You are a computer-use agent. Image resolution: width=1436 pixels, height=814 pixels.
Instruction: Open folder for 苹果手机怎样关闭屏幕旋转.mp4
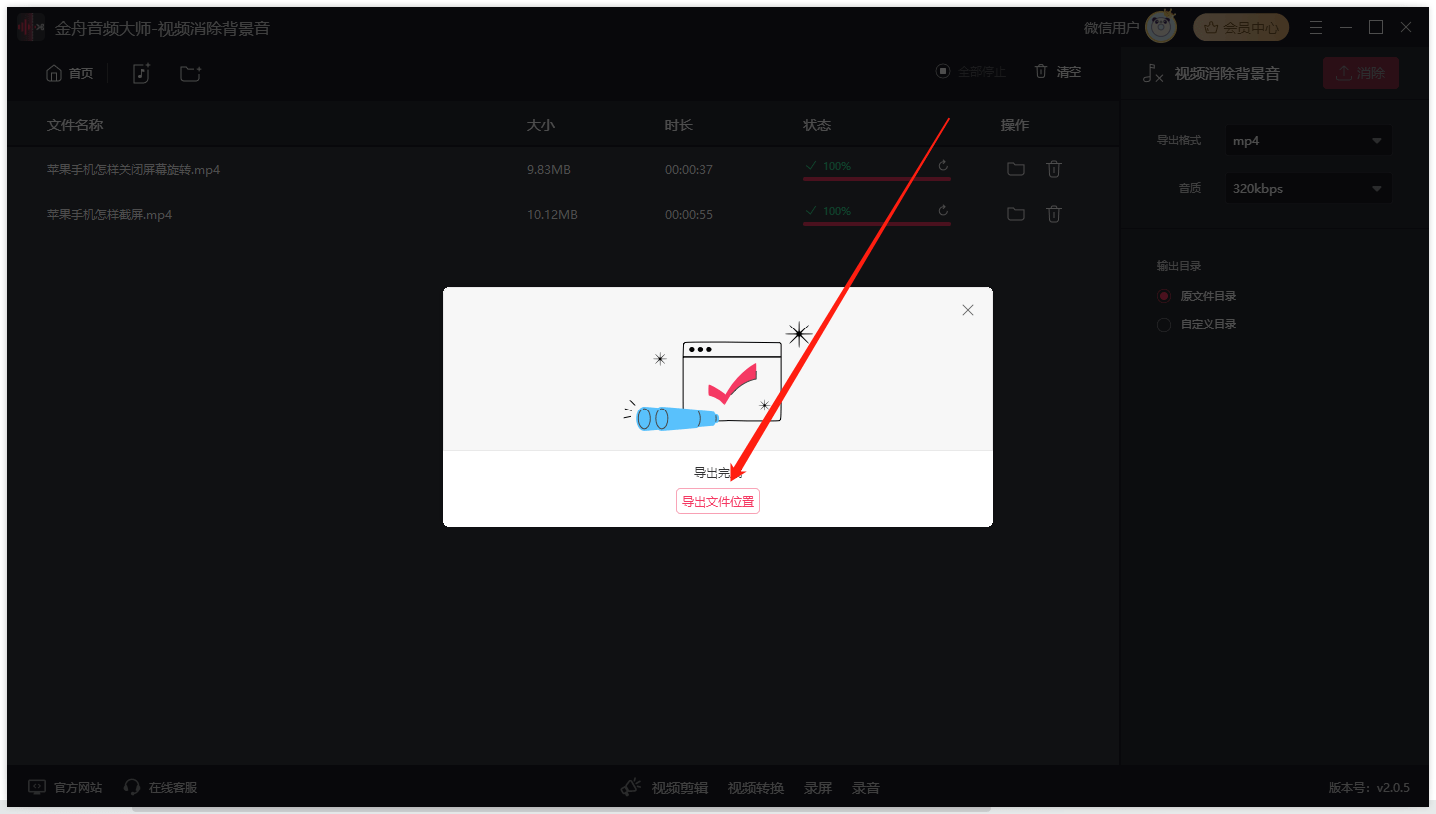pos(1016,169)
